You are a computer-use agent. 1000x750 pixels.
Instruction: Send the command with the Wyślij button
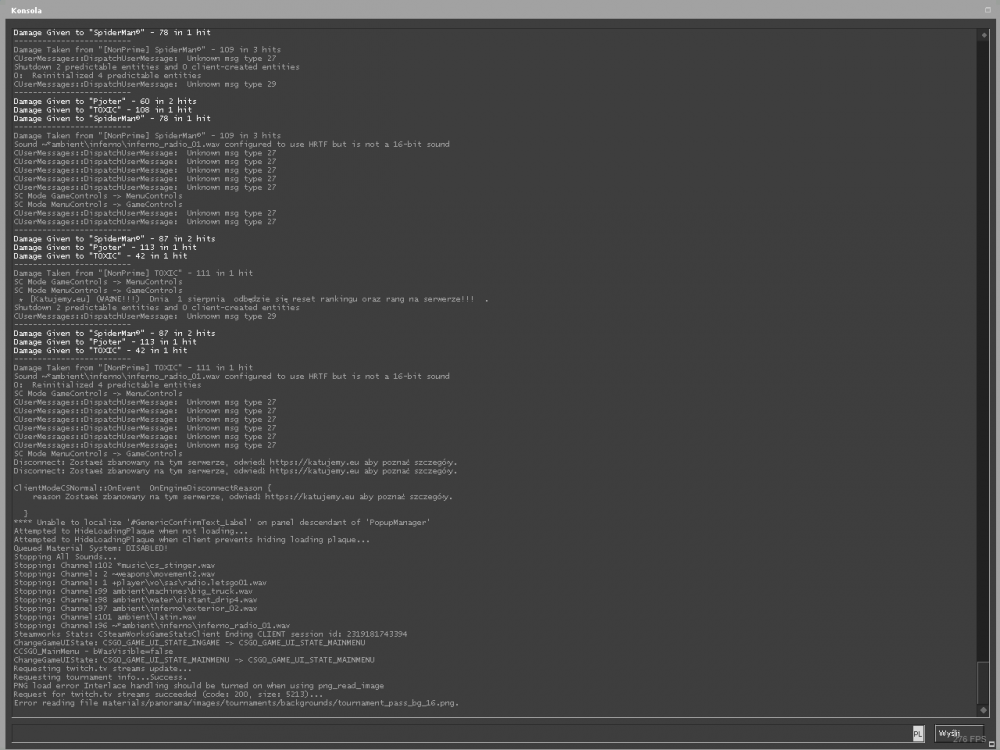click(959, 733)
